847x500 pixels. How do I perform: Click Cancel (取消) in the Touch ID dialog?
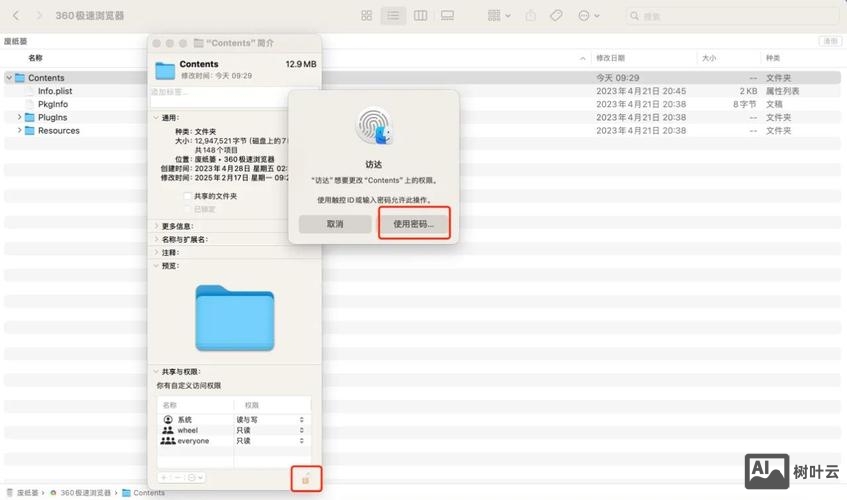pos(335,224)
